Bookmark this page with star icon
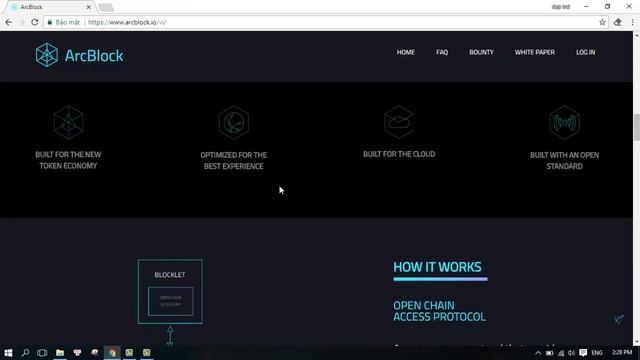This screenshot has width=640, height=360. point(602,22)
